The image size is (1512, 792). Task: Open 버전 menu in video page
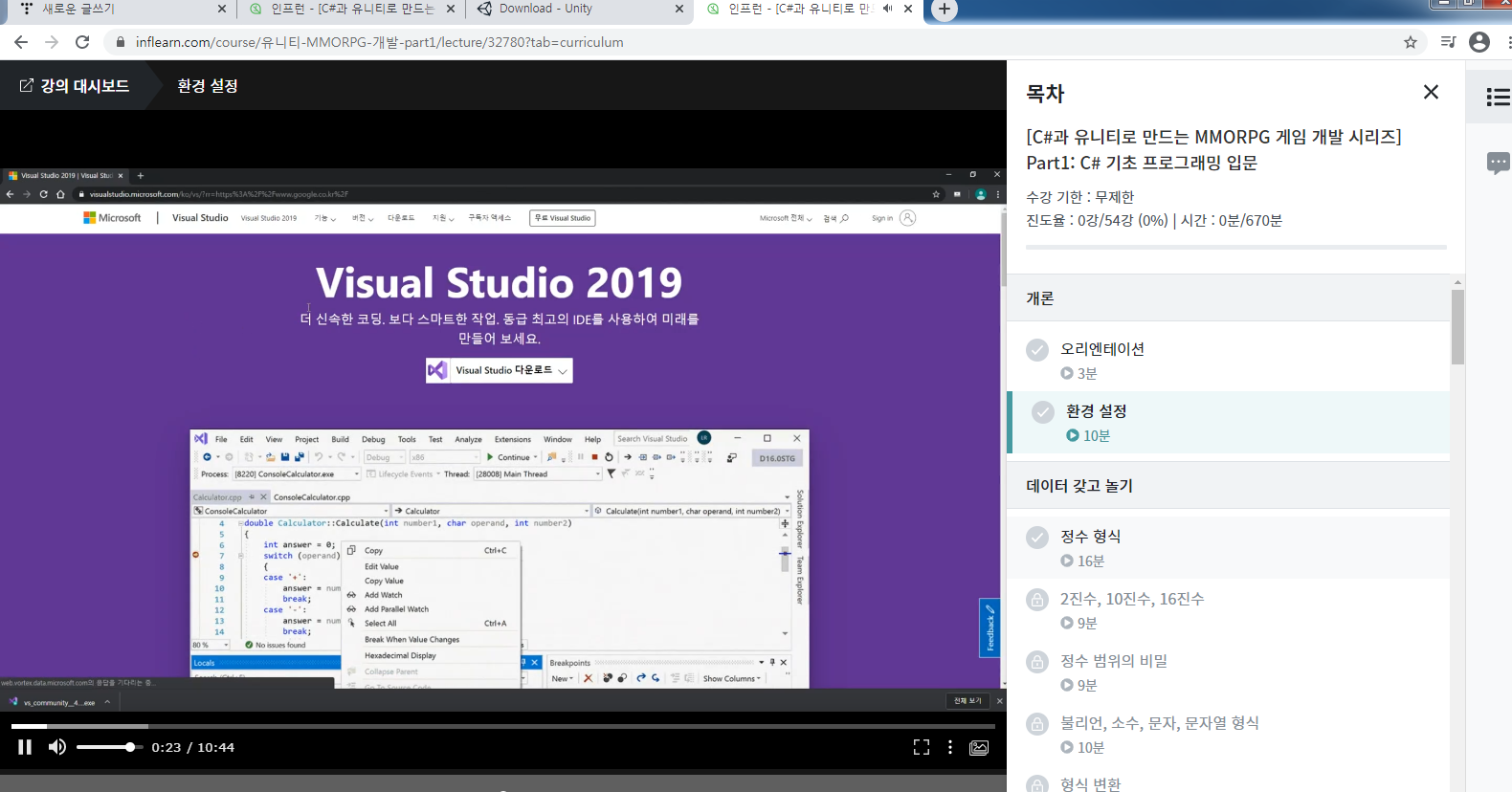363,218
